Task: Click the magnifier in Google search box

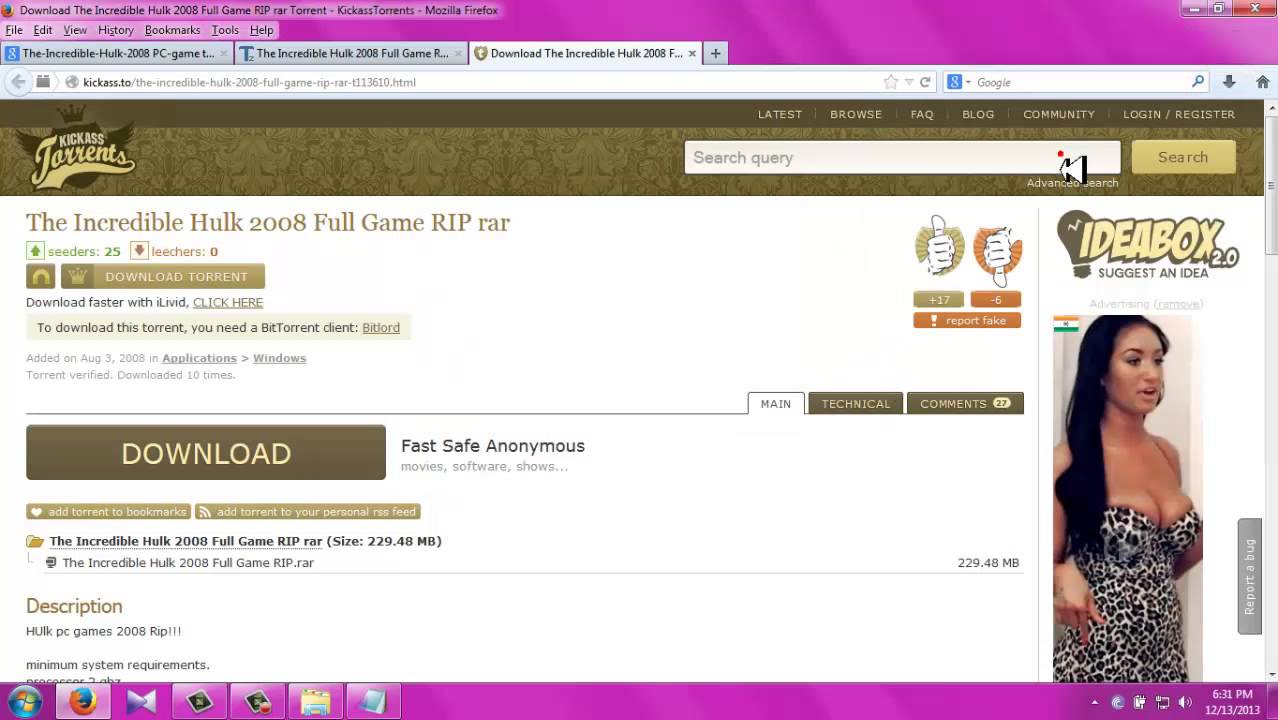Action: (x=1198, y=82)
